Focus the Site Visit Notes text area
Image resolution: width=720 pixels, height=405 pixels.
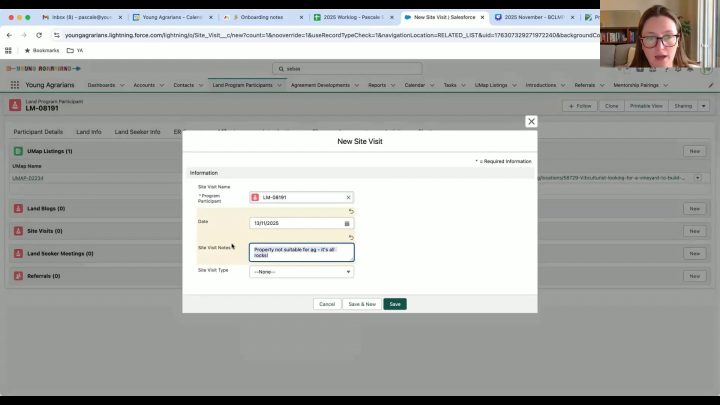302,253
